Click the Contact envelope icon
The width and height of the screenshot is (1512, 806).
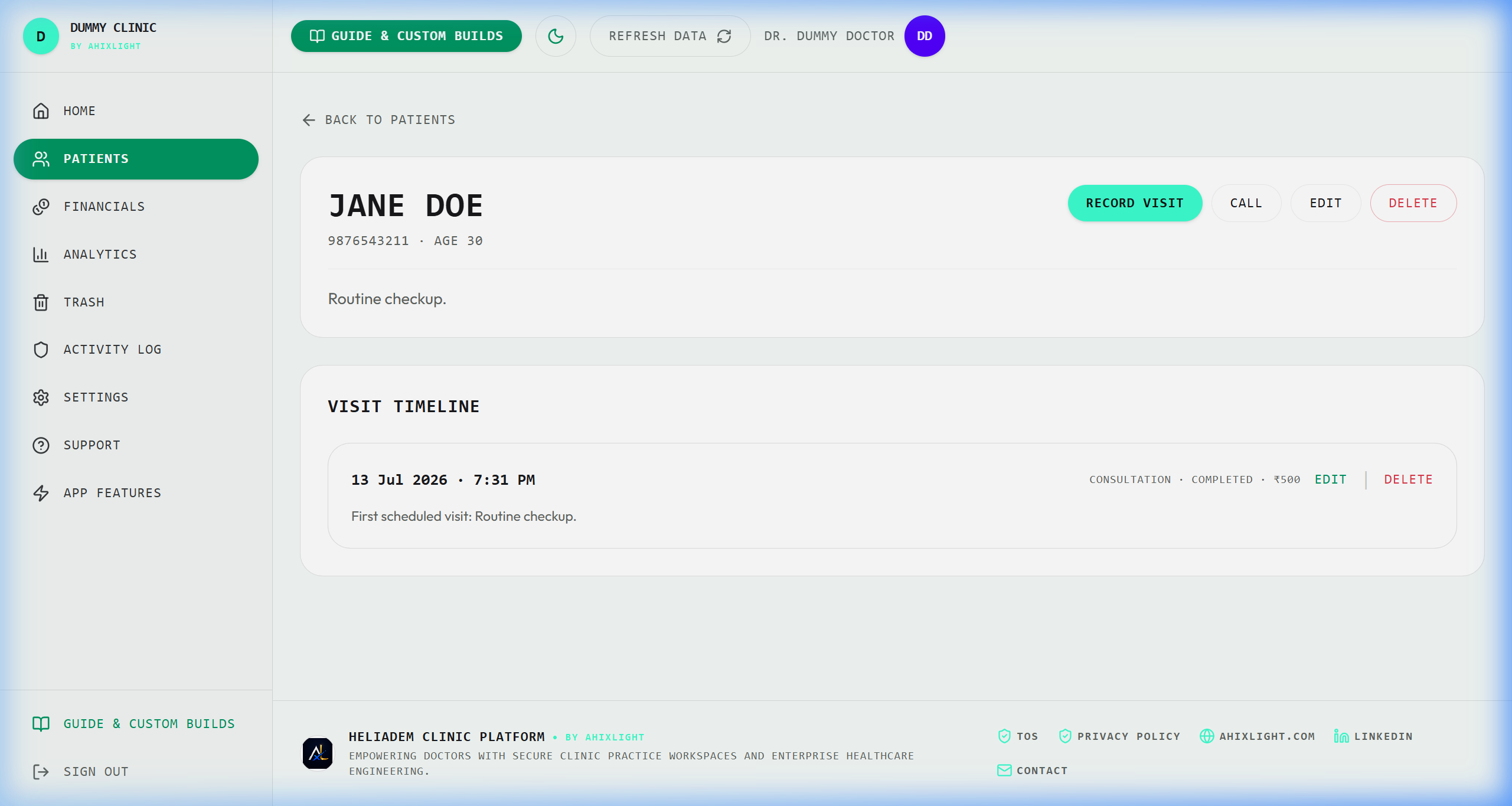(1004, 770)
